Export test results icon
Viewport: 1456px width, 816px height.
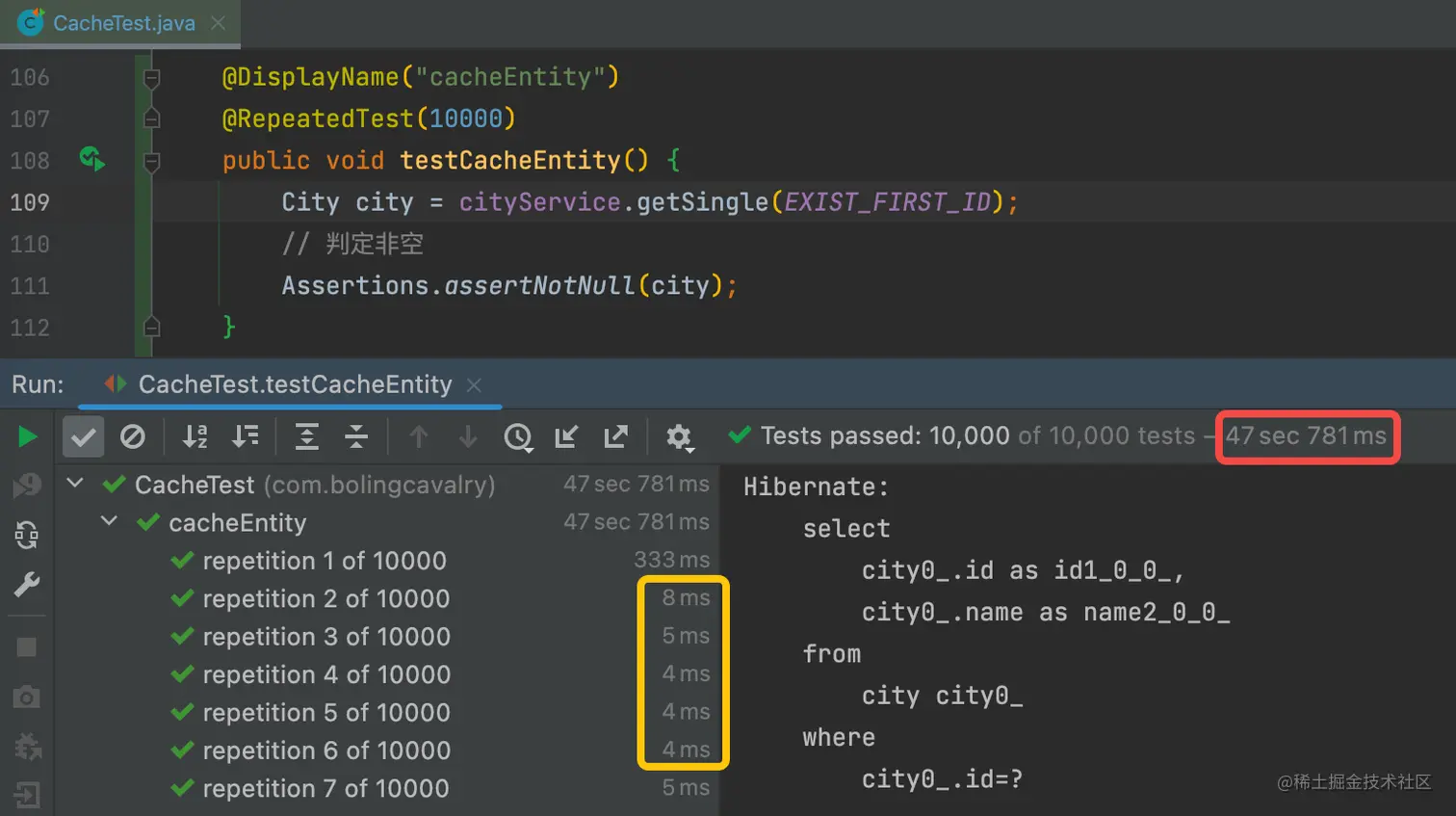616,436
